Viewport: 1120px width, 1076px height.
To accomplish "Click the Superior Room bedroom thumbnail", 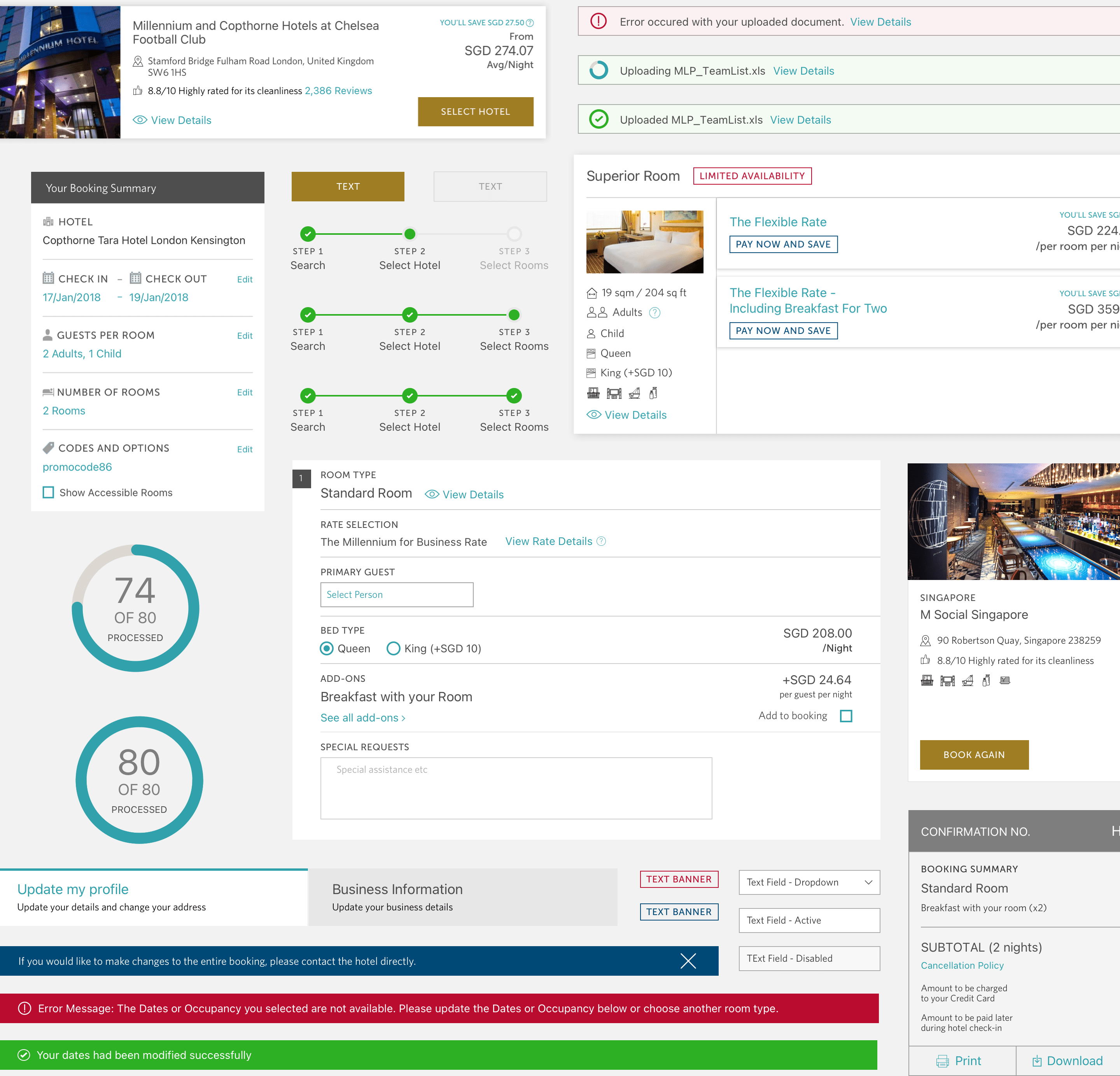I will [644, 241].
